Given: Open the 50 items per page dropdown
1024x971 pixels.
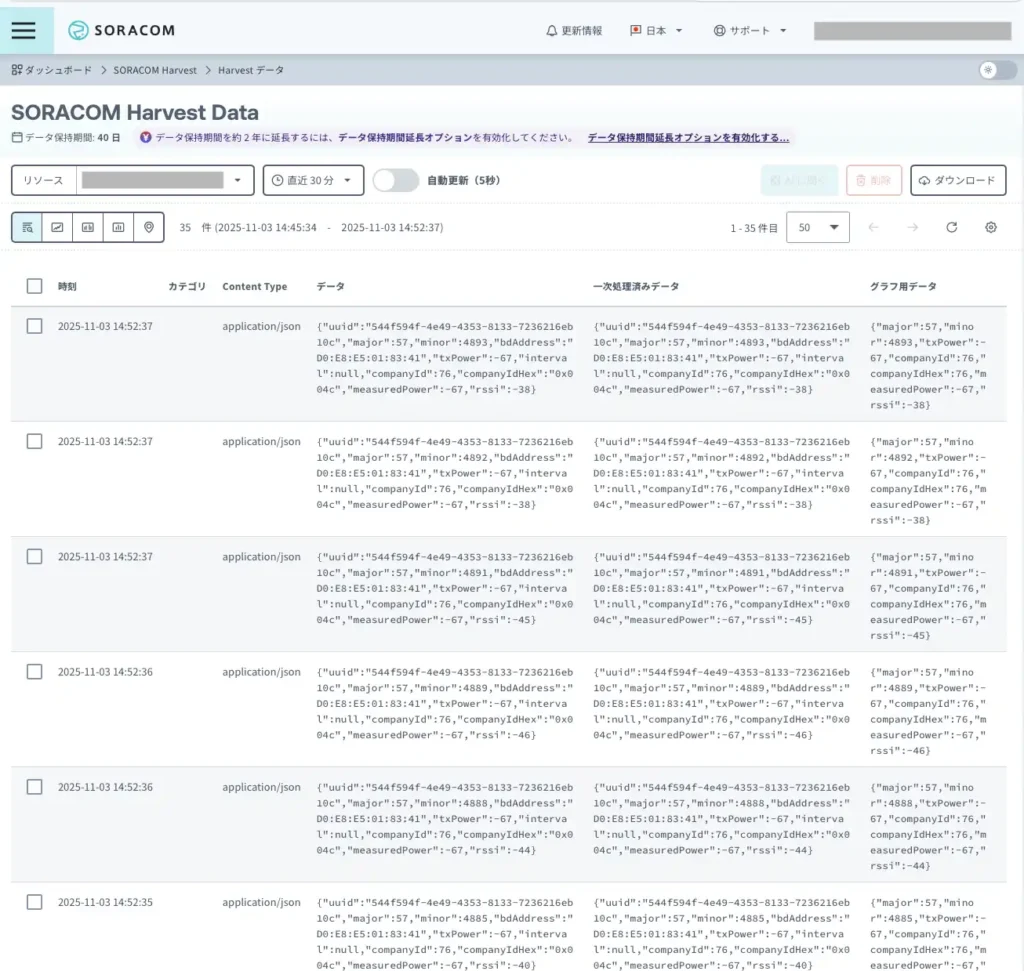Looking at the screenshot, I should tap(817, 227).
